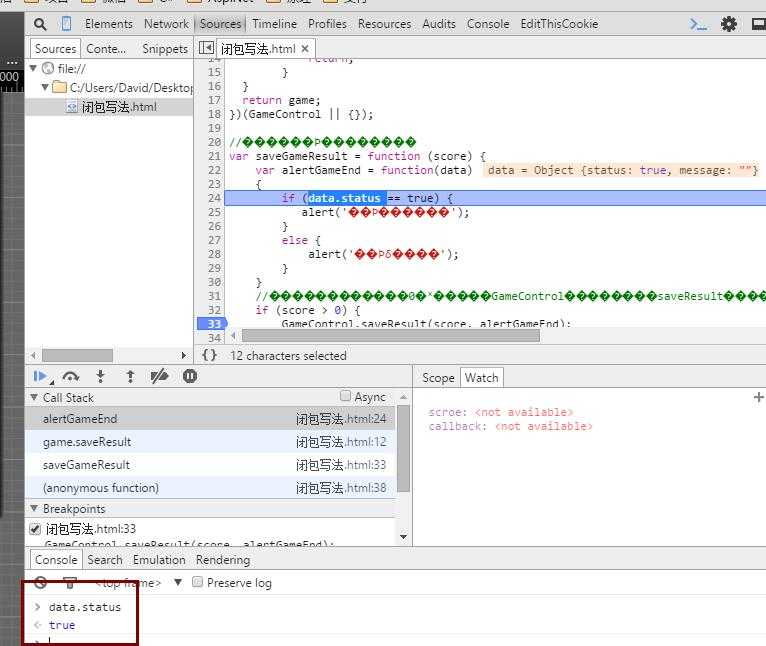Select the anonymous function stack frame
This screenshot has height=646, width=766.
coord(210,488)
